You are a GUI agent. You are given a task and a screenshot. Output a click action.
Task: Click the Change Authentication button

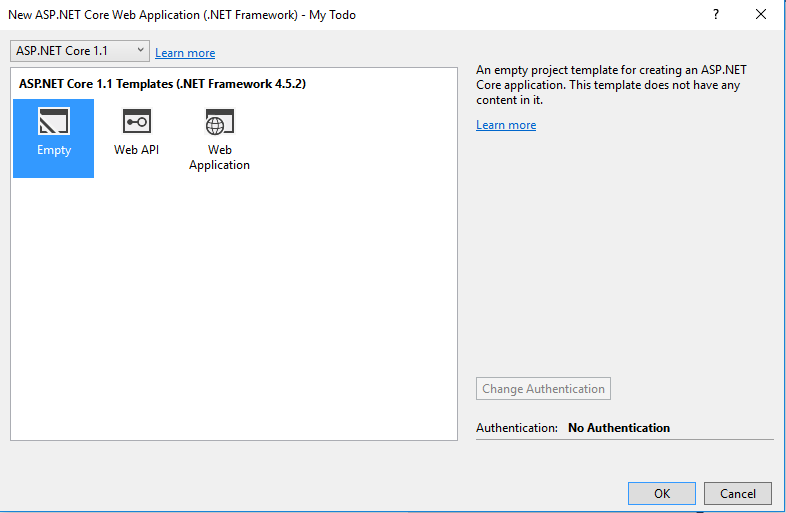coord(543,389)
